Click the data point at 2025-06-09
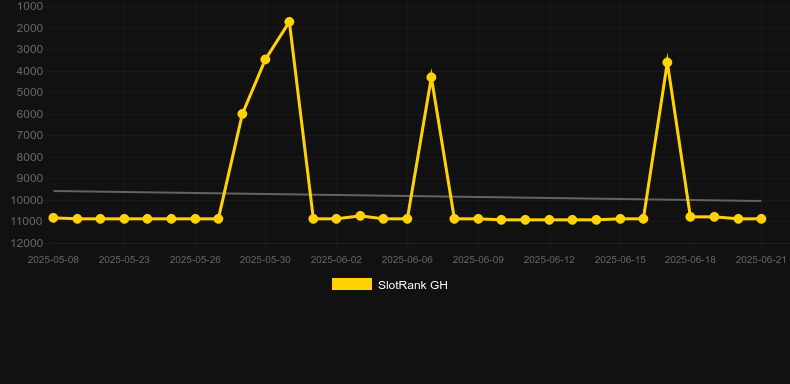 tap(478, 219)
